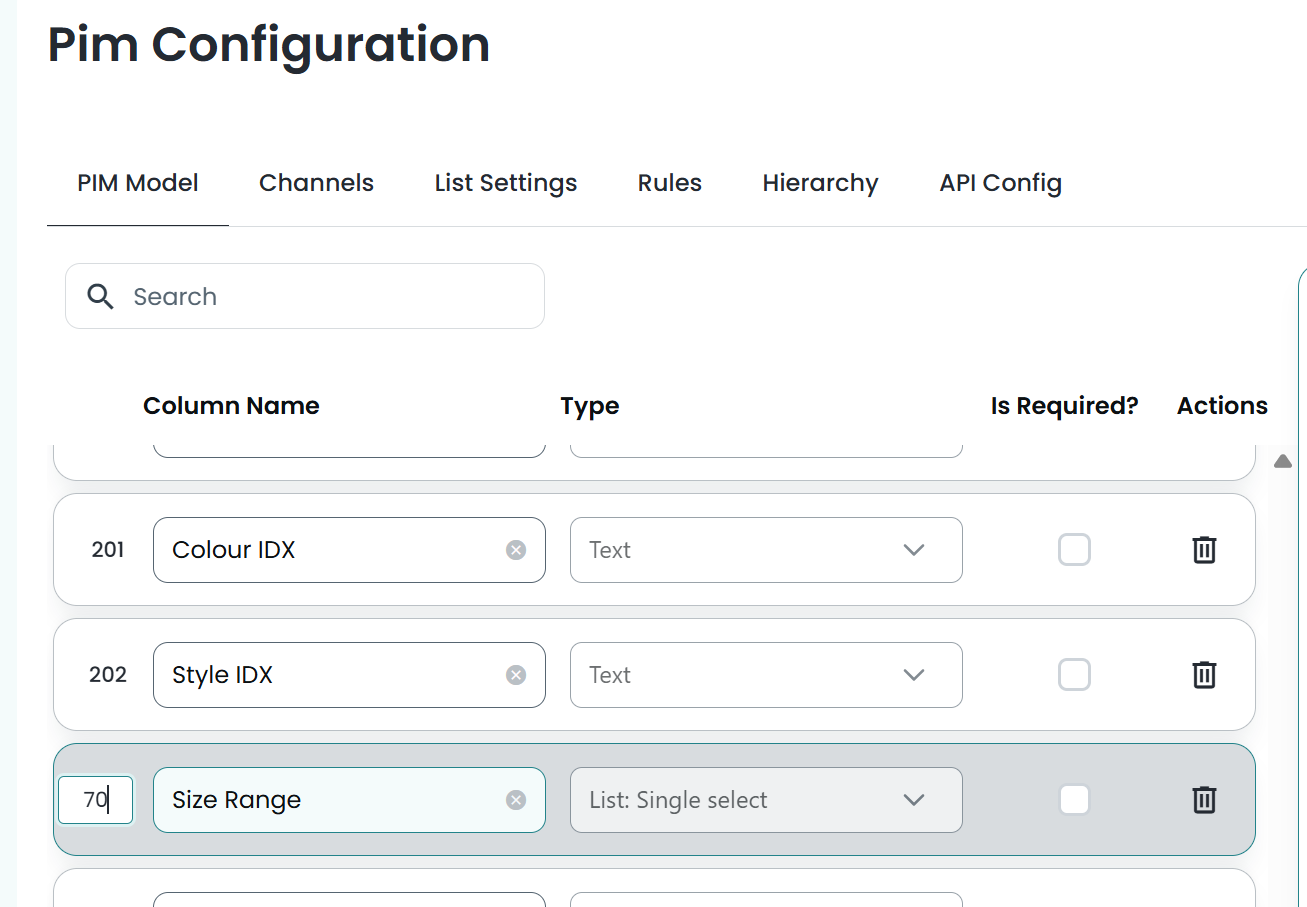The height and width of the screenshot is (907, 1307).
Task: Open the API Config tab
Action: point(1000,183)
